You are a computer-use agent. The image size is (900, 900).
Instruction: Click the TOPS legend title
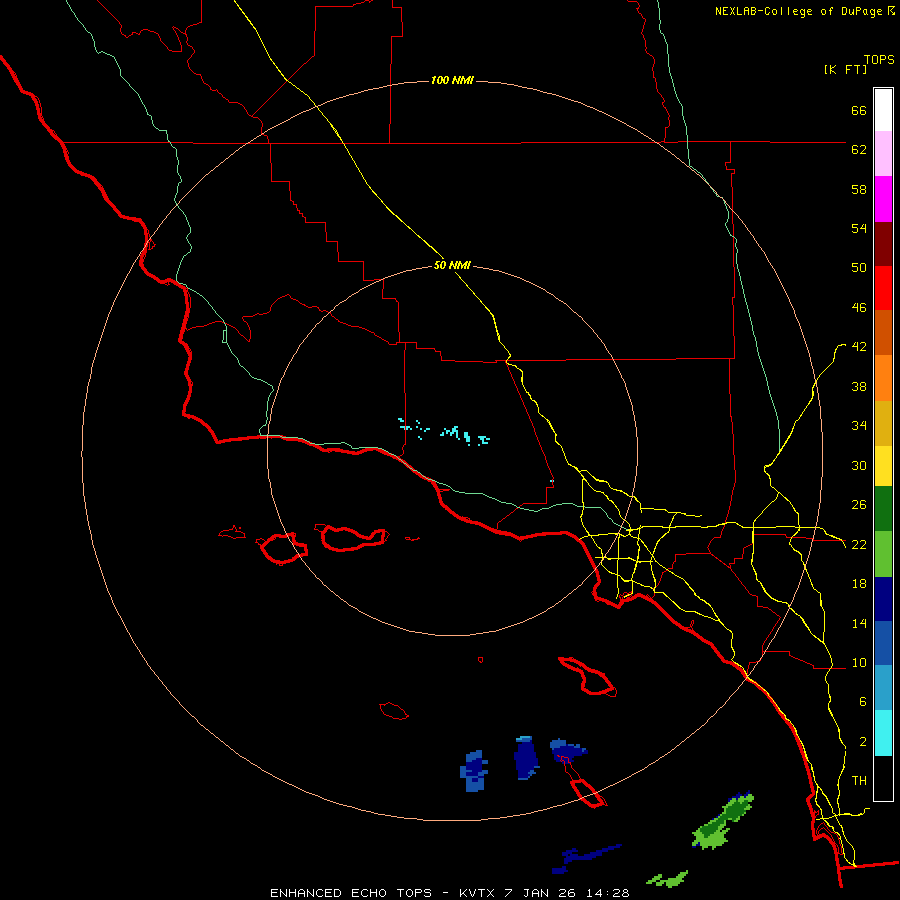pyautogui.click(x=879, y=59)
